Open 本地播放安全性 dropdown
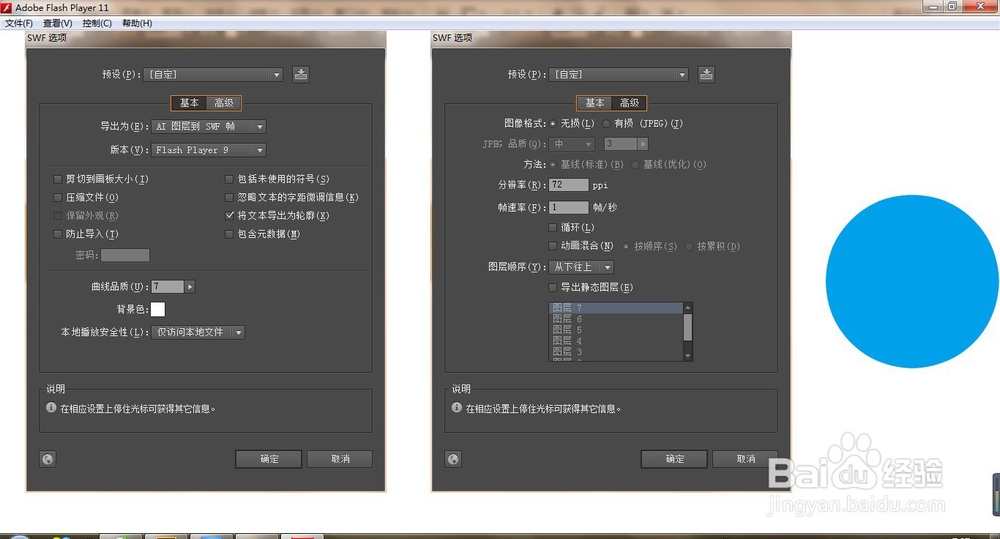Screen dimensions: 1000x539 (x=198, y=332)
